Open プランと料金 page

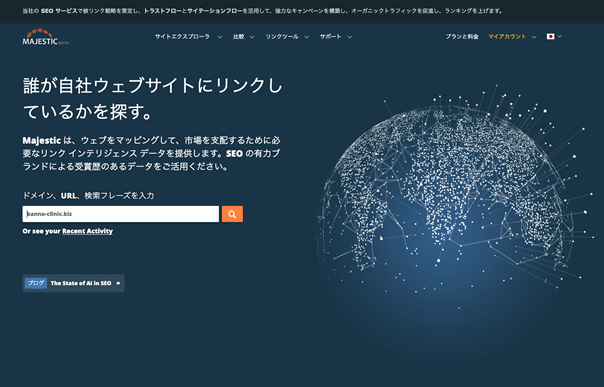coord(462,37)
